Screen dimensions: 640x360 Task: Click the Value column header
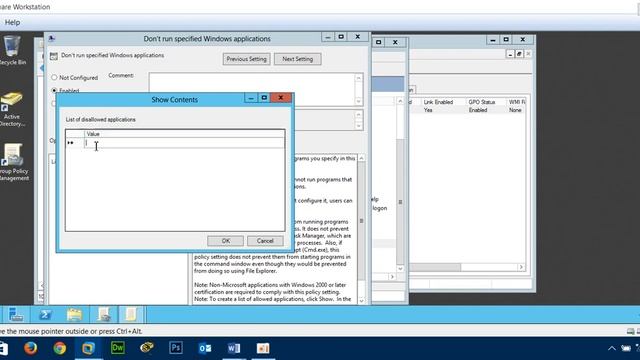coord(184,134)
